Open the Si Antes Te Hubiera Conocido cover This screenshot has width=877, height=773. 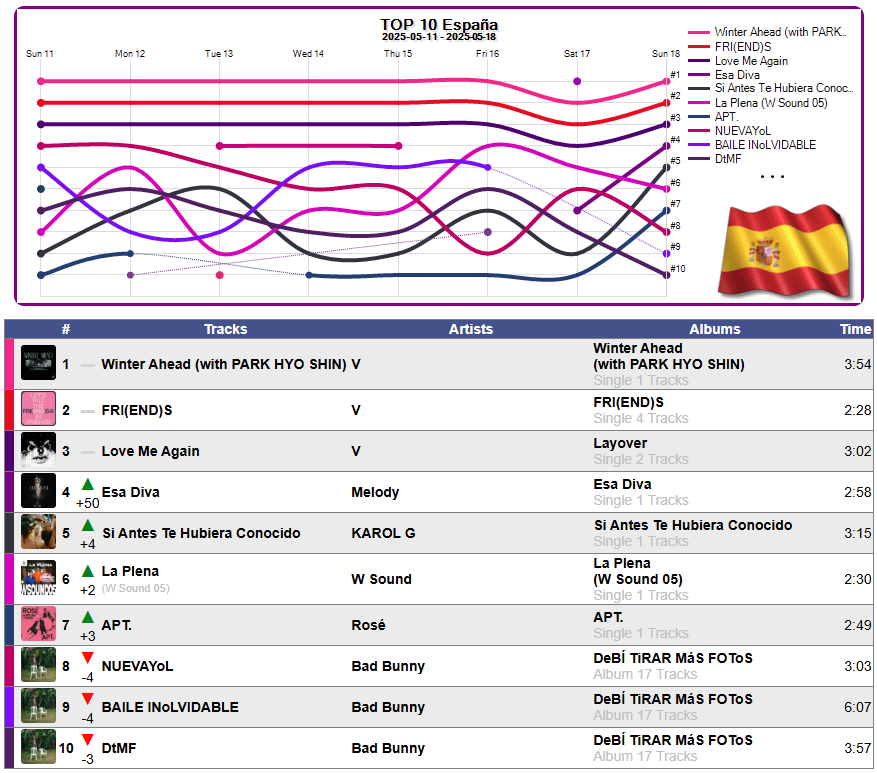click(x=38, y=531)
